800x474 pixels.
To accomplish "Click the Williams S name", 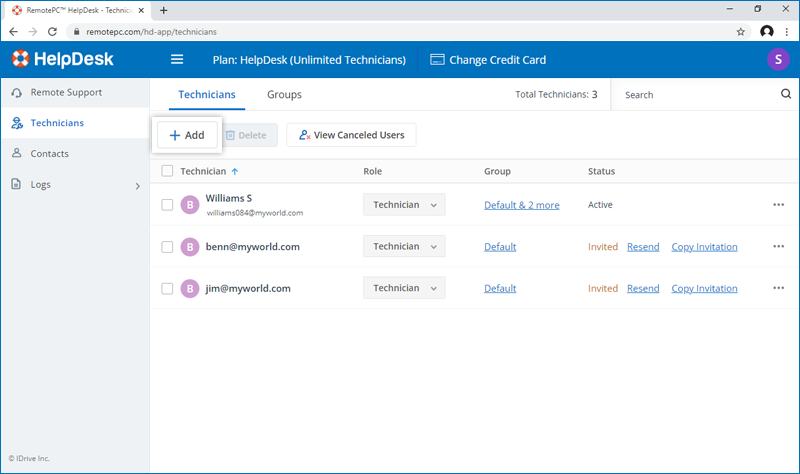I will point(229,198).
